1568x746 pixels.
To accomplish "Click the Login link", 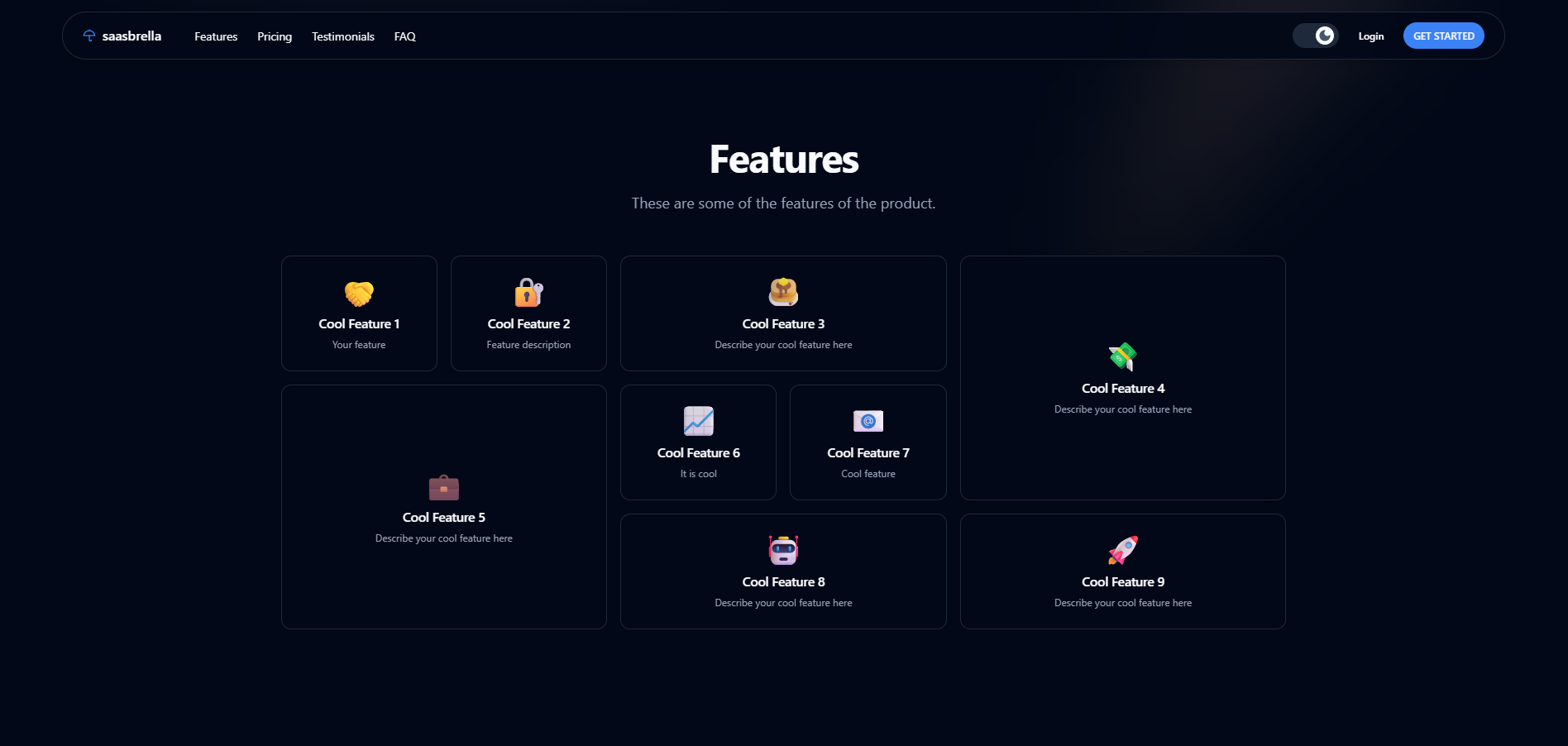I will coord(1370,36).
